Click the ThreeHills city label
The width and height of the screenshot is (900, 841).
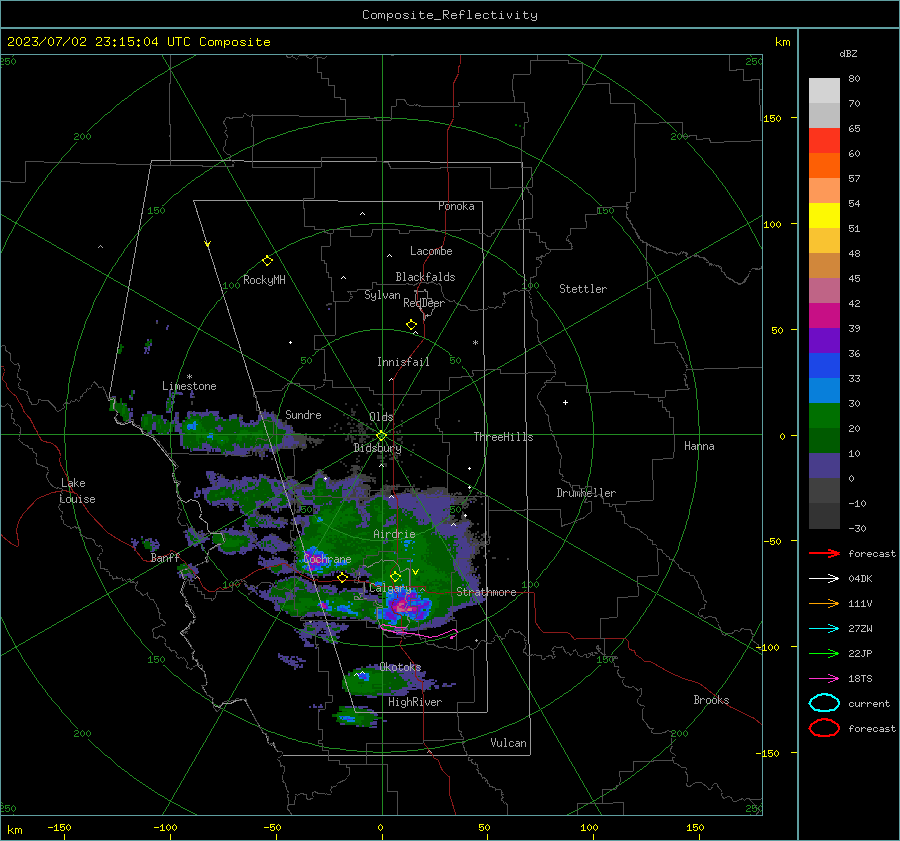click(x=503, y=437)
